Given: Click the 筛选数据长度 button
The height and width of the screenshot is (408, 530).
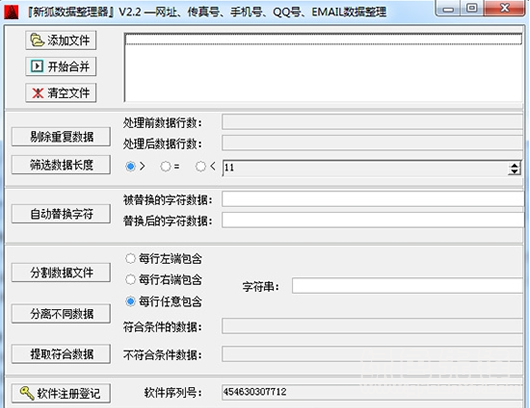Looking at the screenshot, I should [x=61, y=165].
